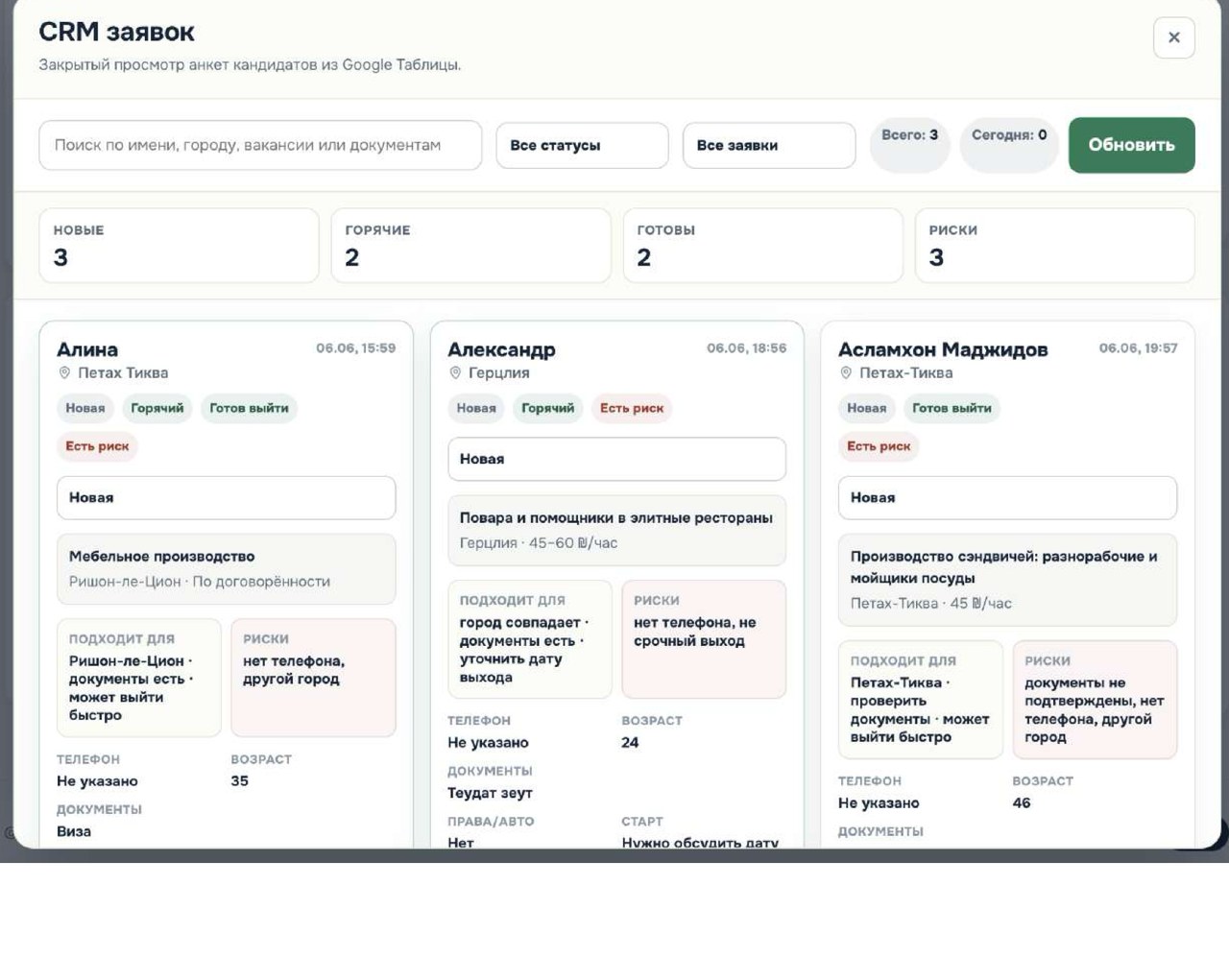
Task: Click timestamp 06.06, 18:56
Action: (746, 348)
